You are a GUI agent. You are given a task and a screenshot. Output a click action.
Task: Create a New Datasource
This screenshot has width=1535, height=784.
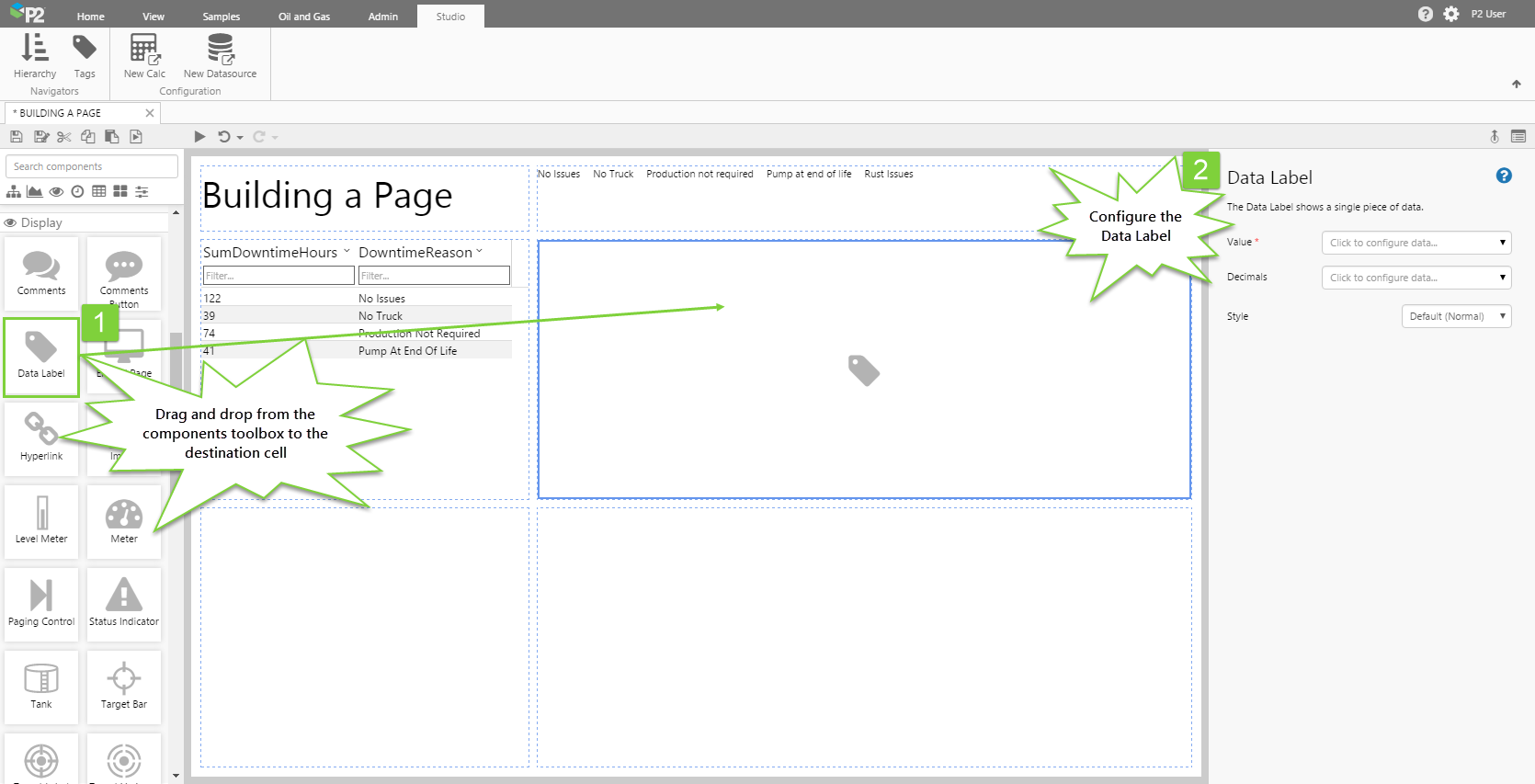click(x=220, y=56)
